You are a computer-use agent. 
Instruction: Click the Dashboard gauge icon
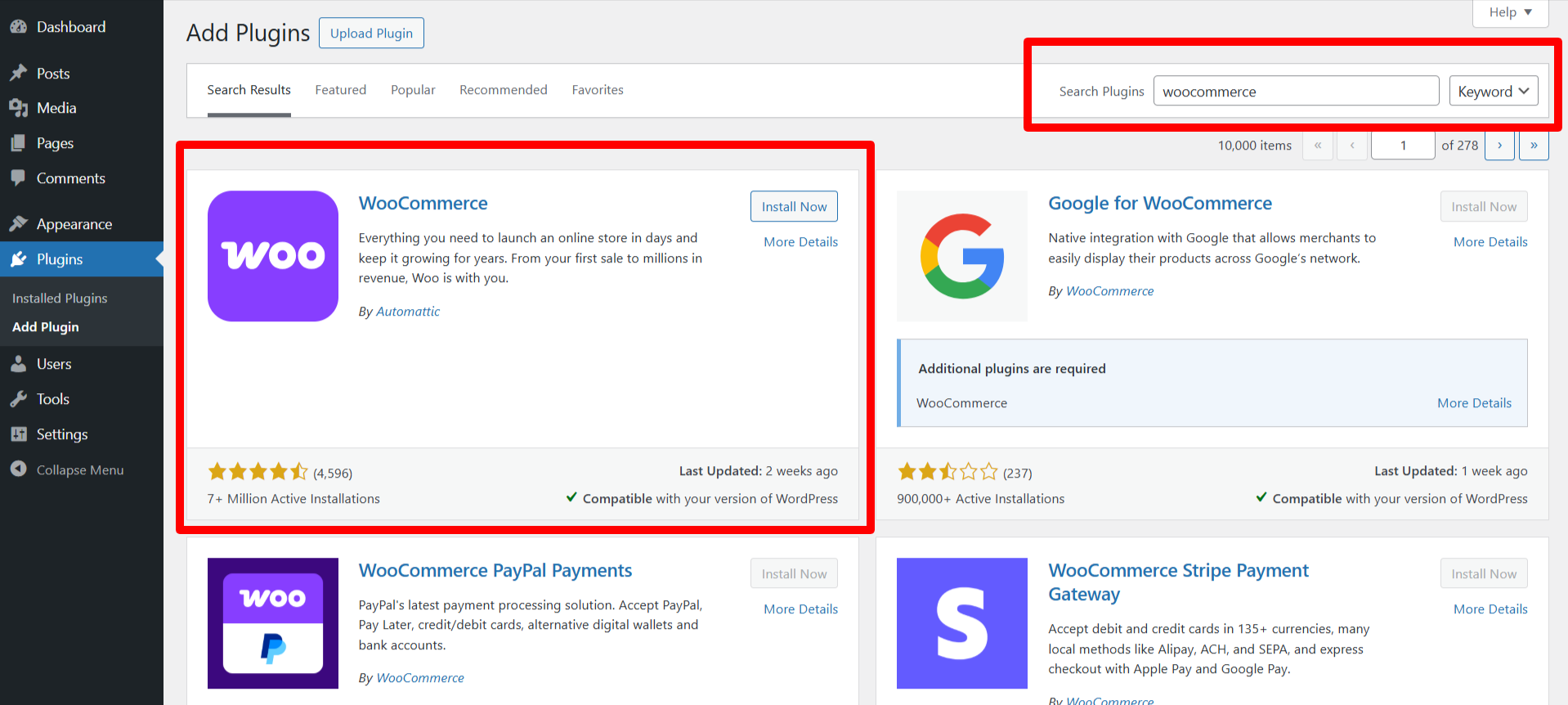click(x=18, y=27)
